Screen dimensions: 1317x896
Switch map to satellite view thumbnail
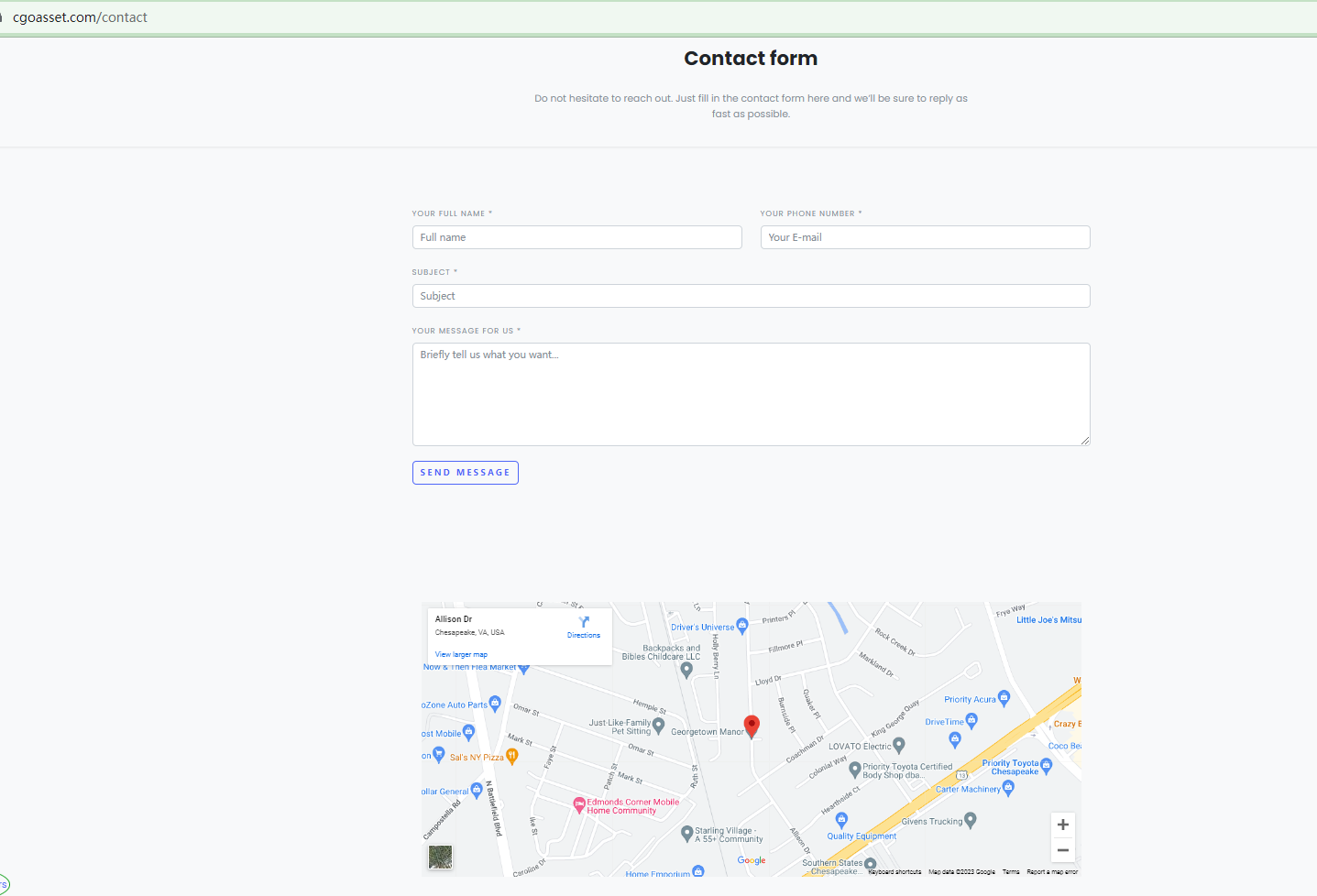pos(441,857)
